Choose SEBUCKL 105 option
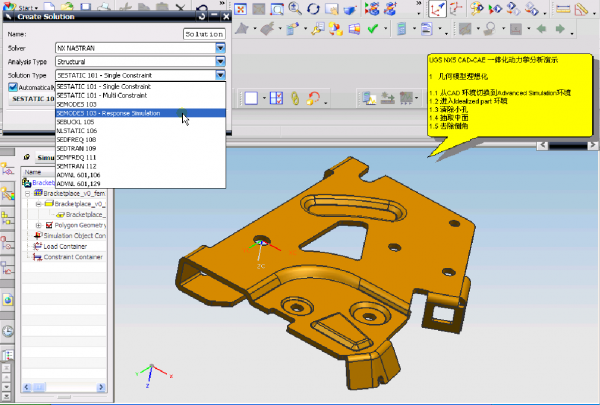The image size is (600, 405). [x=140, y=122]
